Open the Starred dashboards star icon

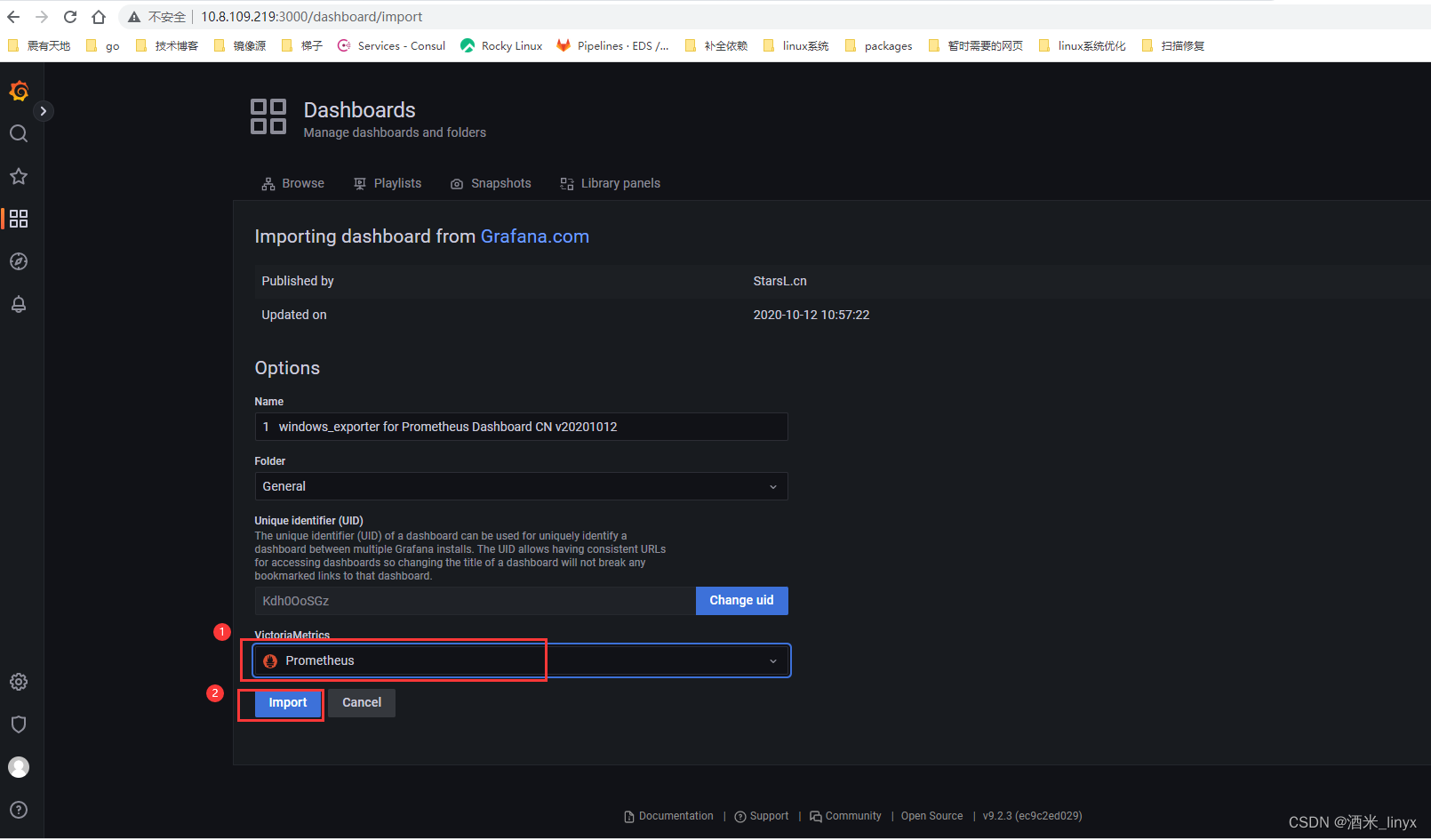(19, 176)
